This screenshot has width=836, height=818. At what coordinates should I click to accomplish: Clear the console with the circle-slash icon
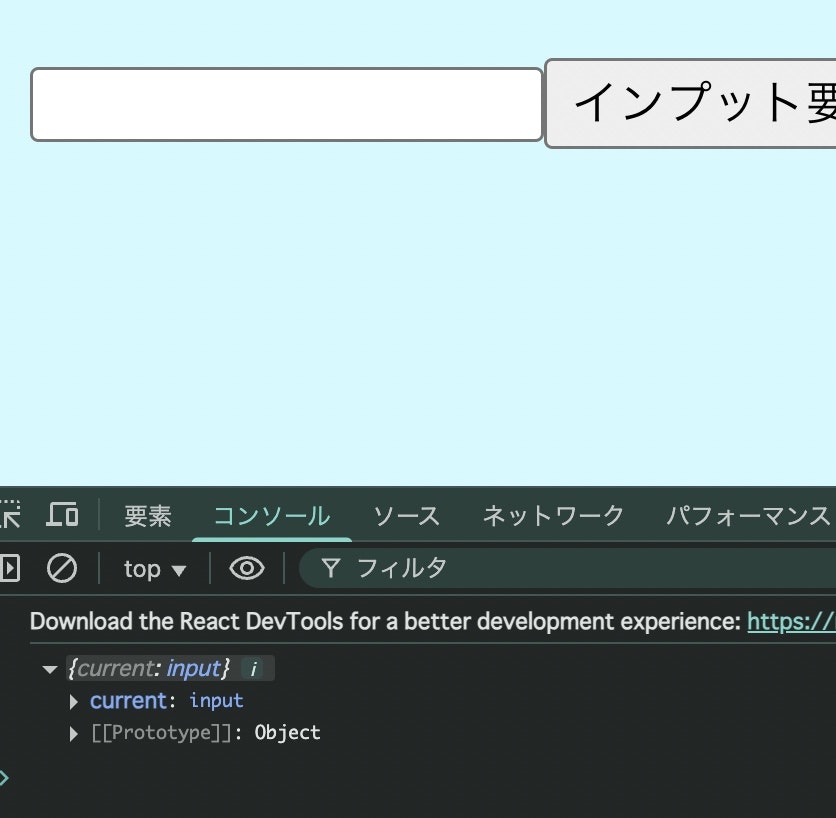click(x=62, y=568)
